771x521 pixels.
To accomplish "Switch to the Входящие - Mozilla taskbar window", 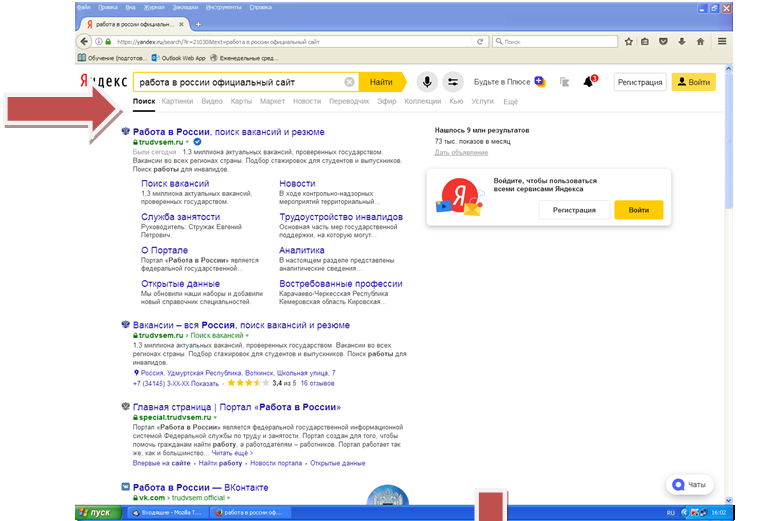I will click(x=167, y=513).
